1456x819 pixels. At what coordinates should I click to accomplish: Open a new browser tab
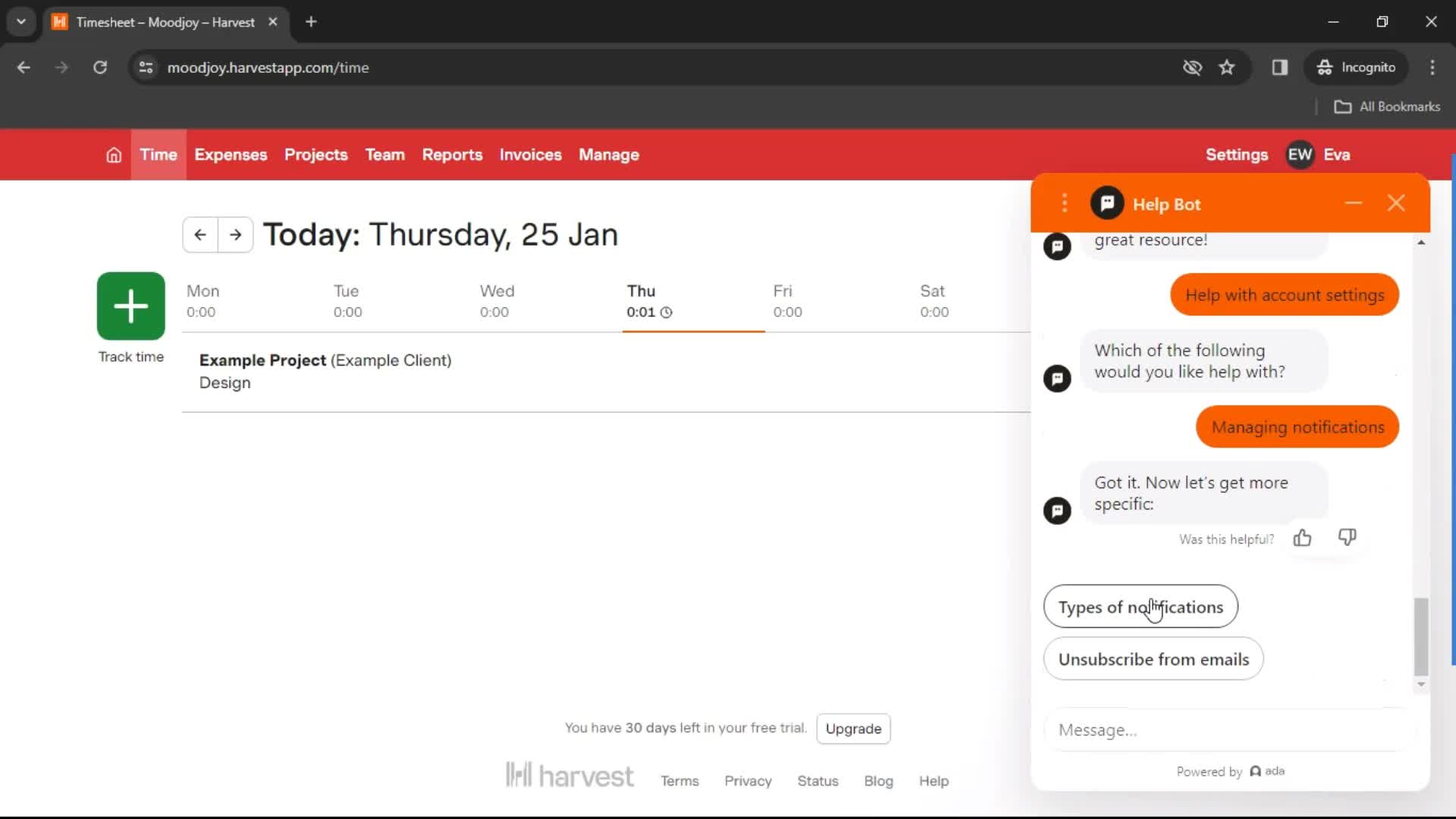(311, 22)
